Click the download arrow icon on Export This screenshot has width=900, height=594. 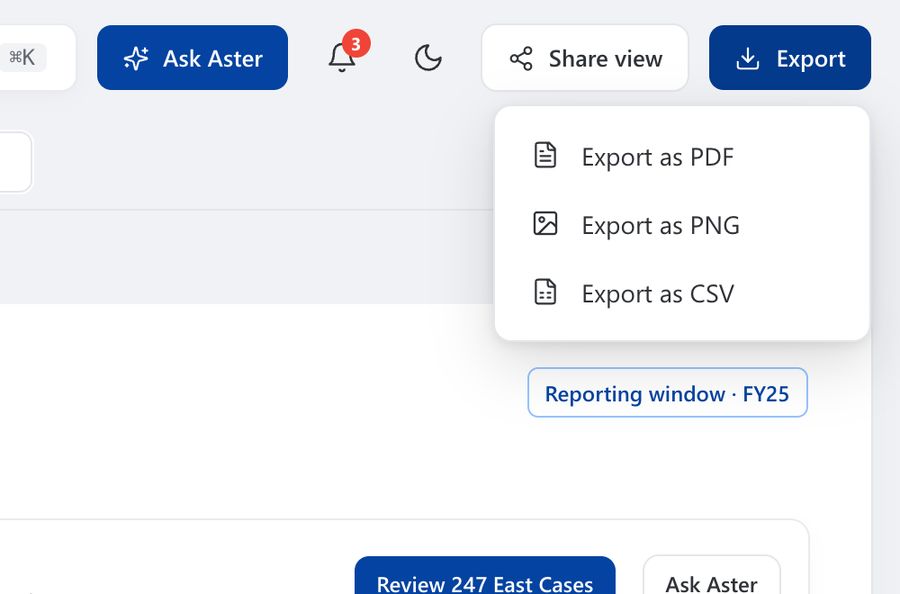tap(747, 59)
